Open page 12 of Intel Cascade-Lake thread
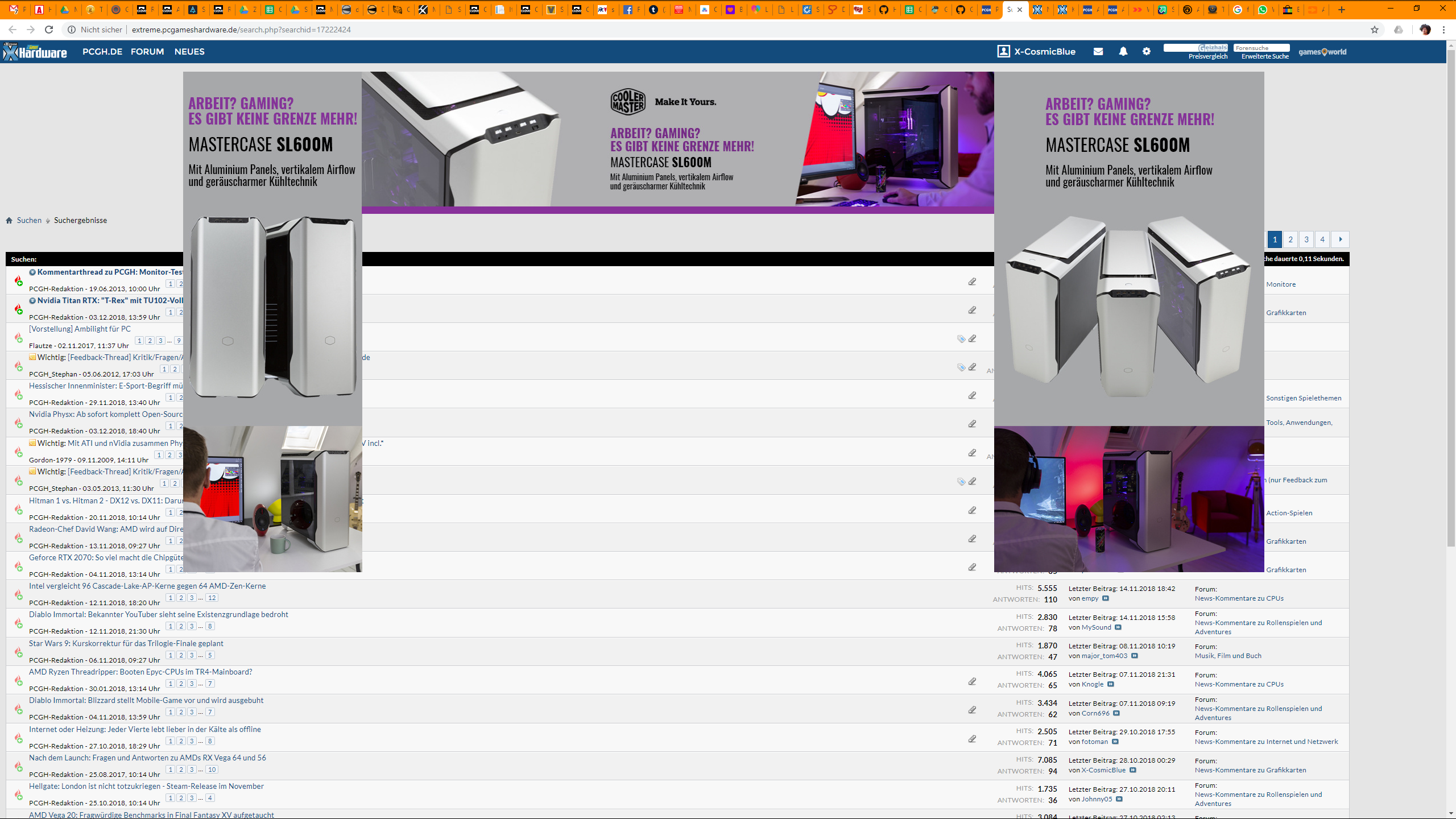 212,598
